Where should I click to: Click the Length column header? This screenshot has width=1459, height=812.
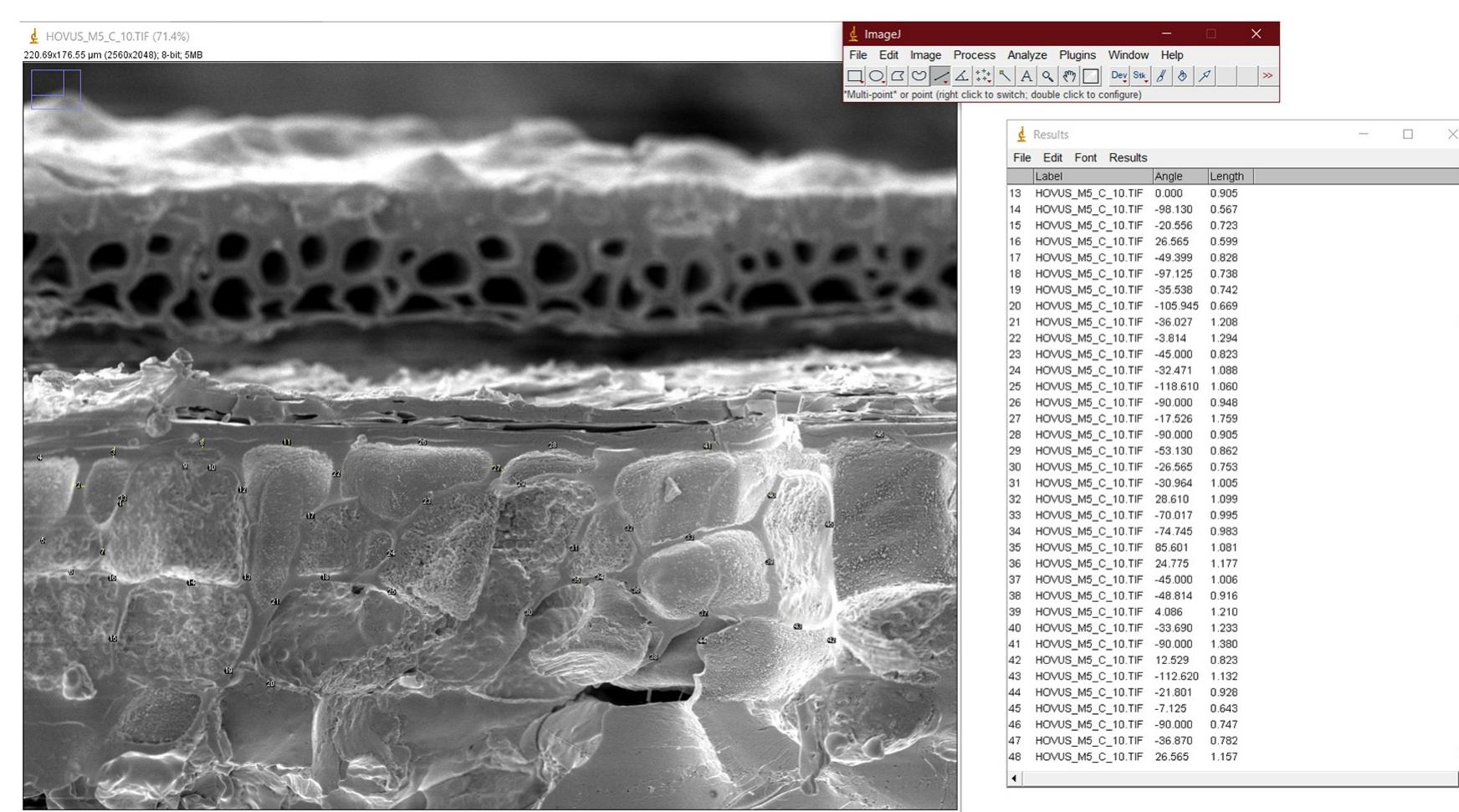coord(1231,176)
